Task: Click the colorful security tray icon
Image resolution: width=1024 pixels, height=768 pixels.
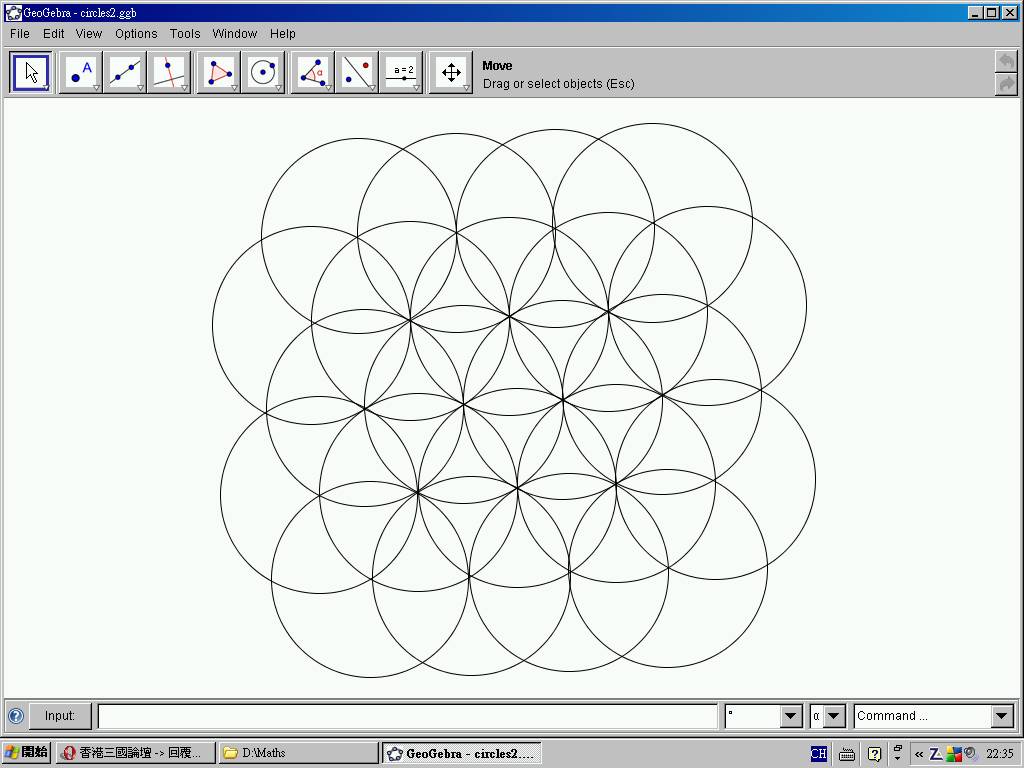Action: (953, 754)
